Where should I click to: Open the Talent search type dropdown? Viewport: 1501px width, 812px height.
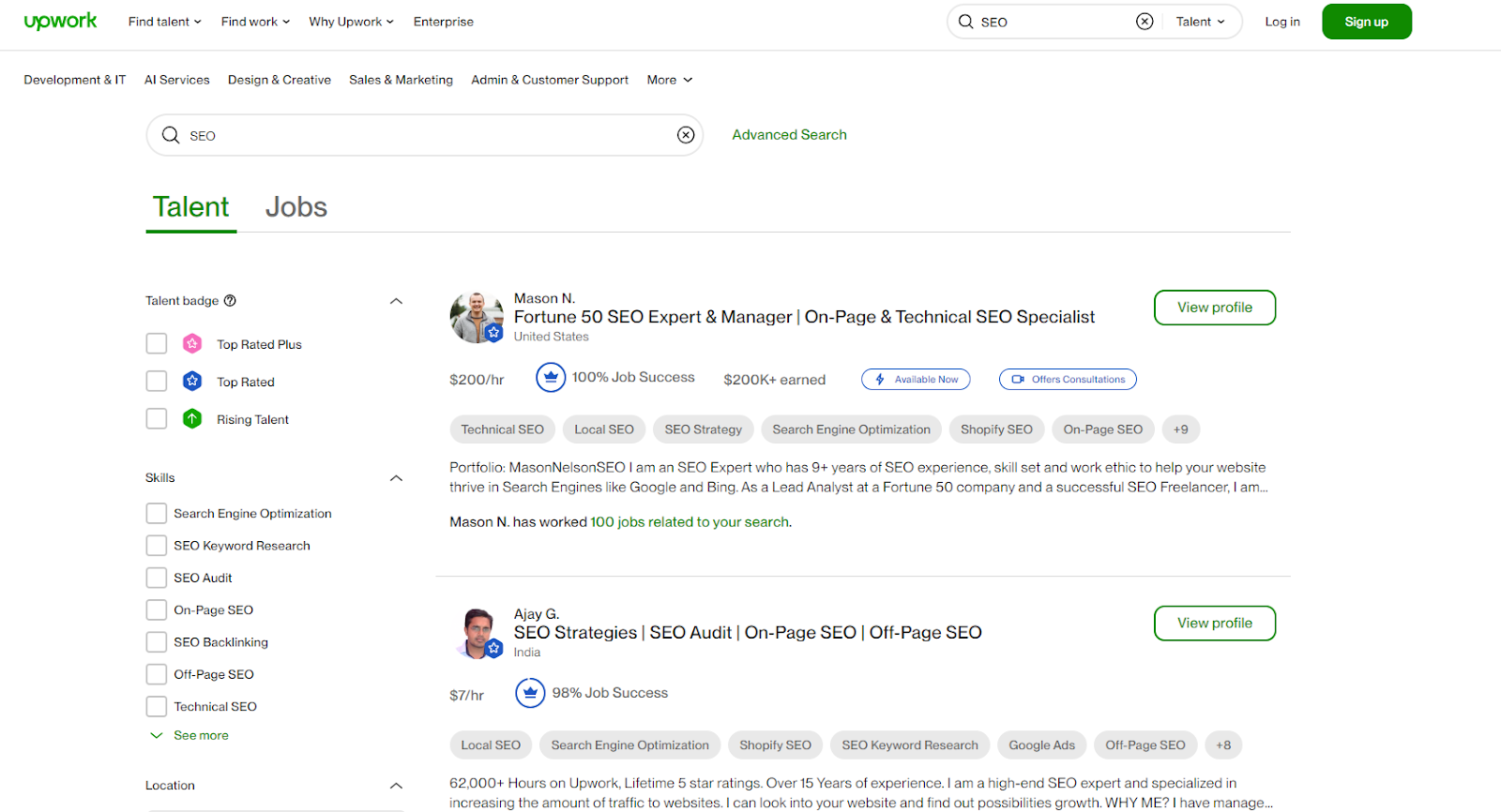pyautogui.click(x=1201, y=22)
